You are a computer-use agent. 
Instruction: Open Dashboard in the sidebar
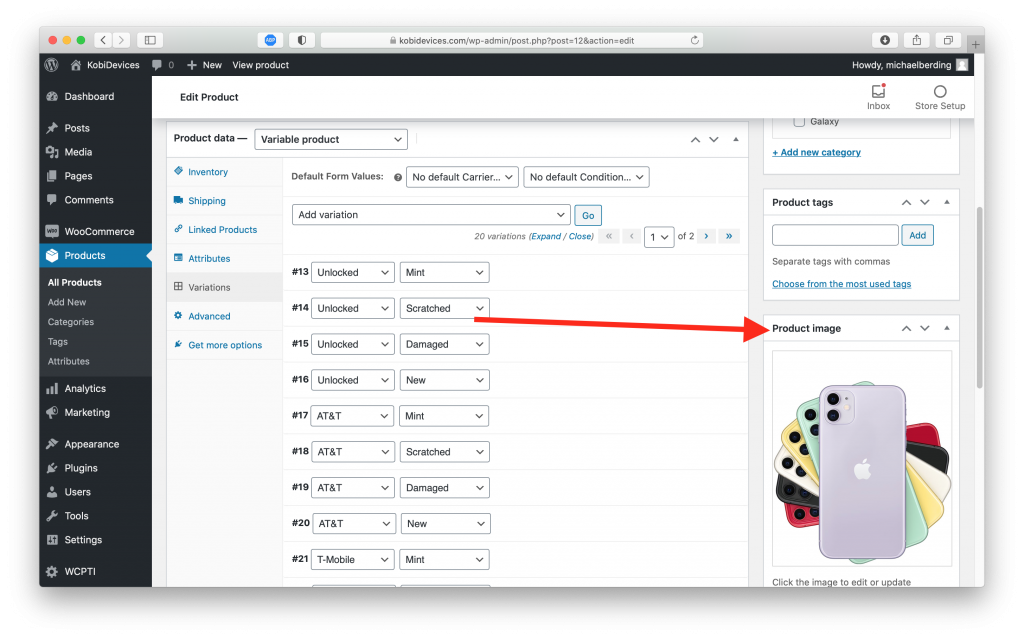click(95, 96)
